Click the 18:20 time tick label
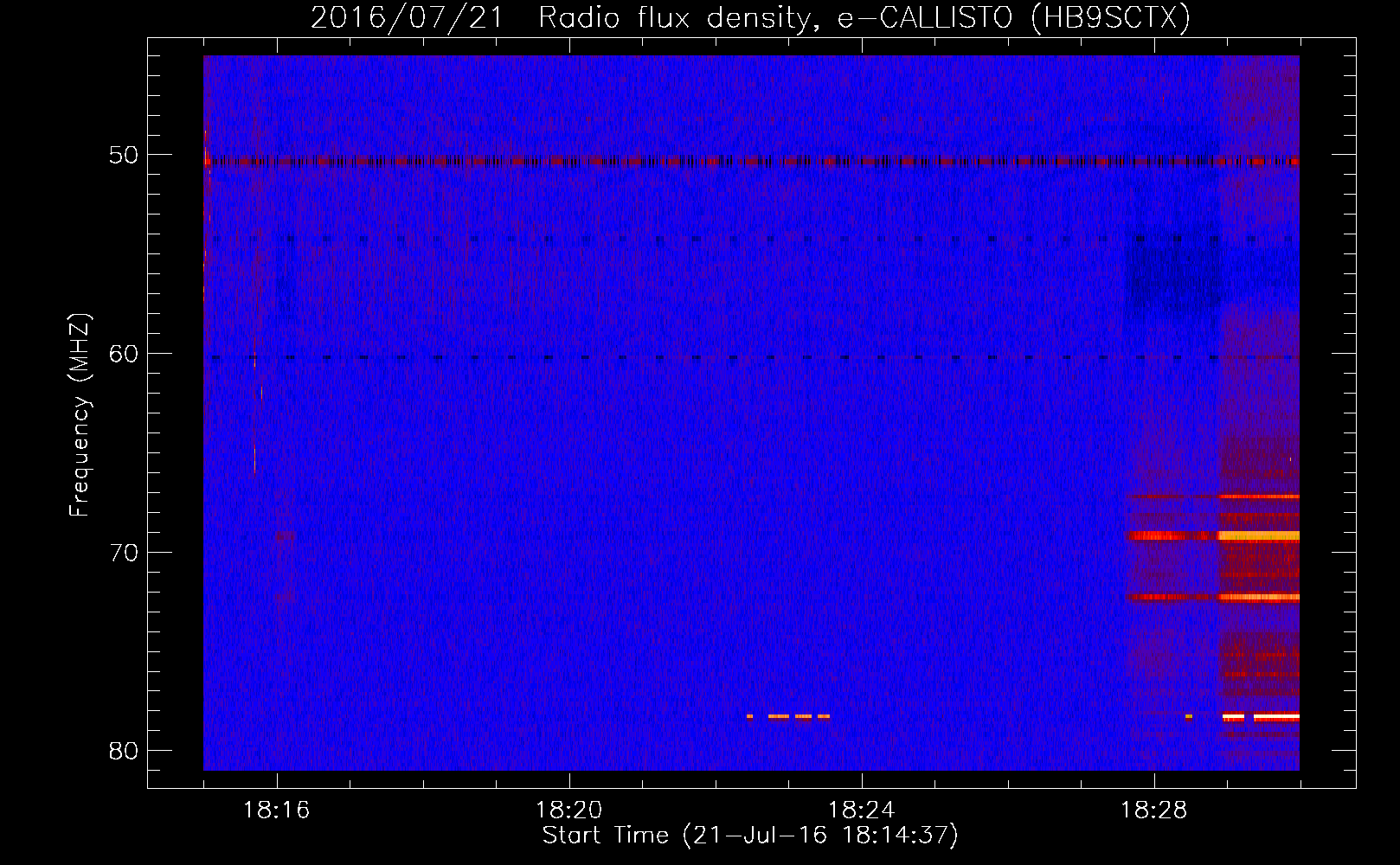Image resolution: width=1400 pixels, height=865 pixels. [569, 811]
